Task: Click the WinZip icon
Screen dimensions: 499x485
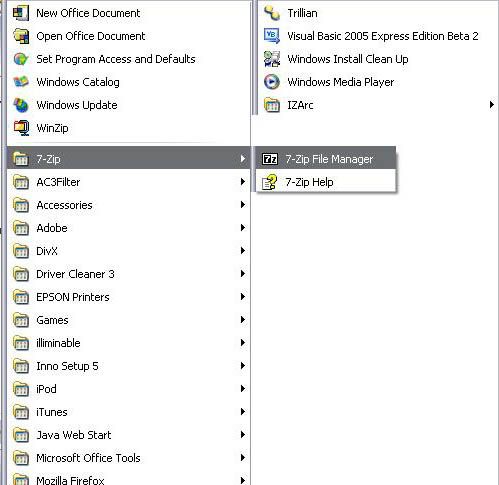Action: pos(21,128)
